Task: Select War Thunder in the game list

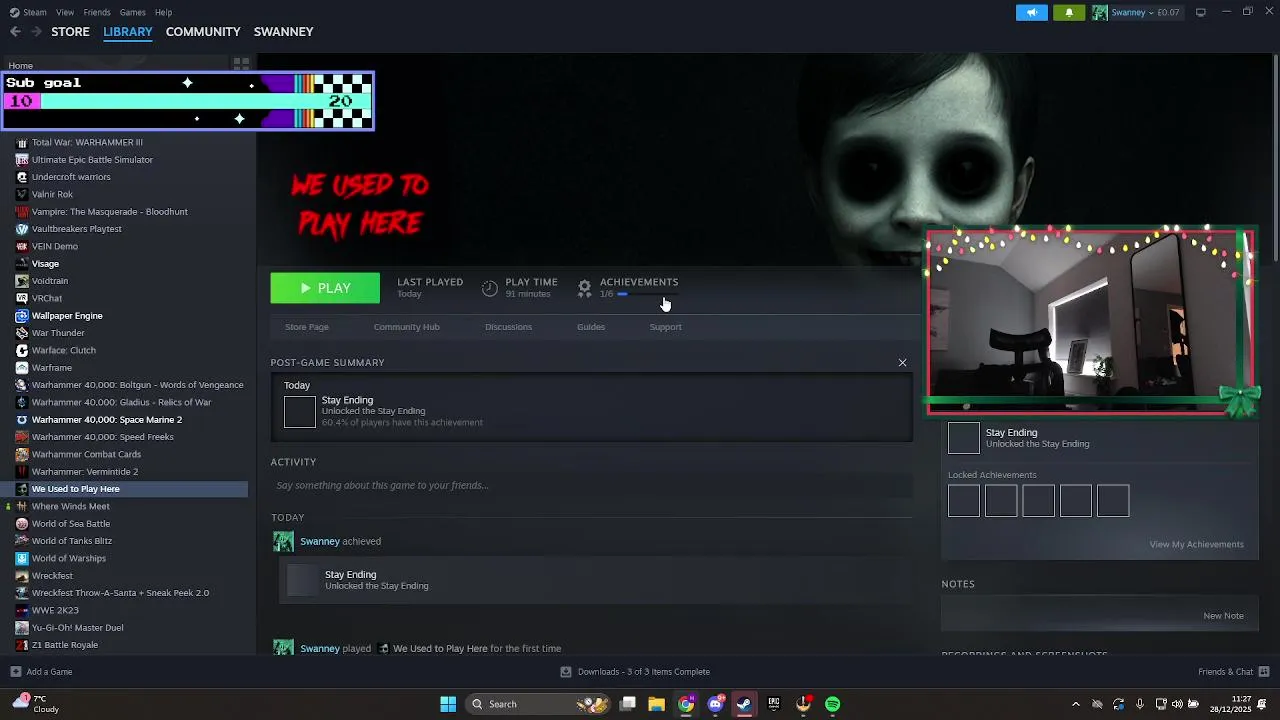Action: (x=58, y=333)
